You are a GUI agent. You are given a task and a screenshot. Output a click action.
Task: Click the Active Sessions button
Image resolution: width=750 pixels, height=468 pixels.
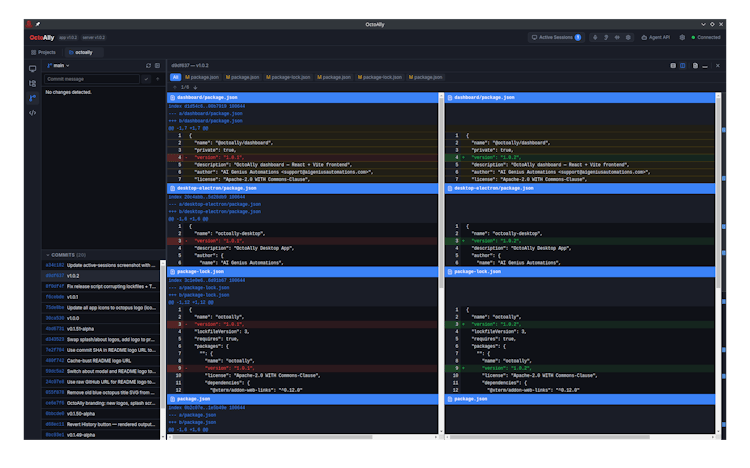click(x=555, y=37)
